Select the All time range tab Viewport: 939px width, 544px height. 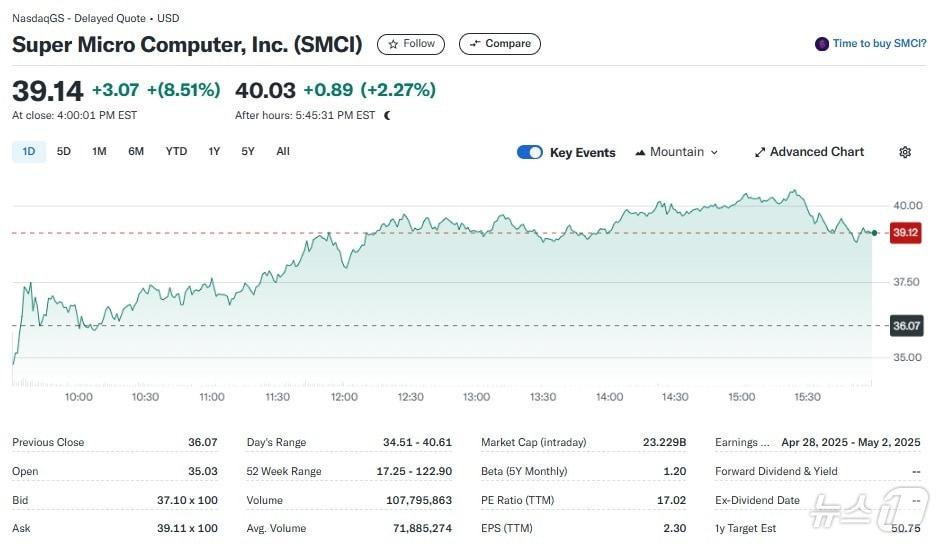283,152
